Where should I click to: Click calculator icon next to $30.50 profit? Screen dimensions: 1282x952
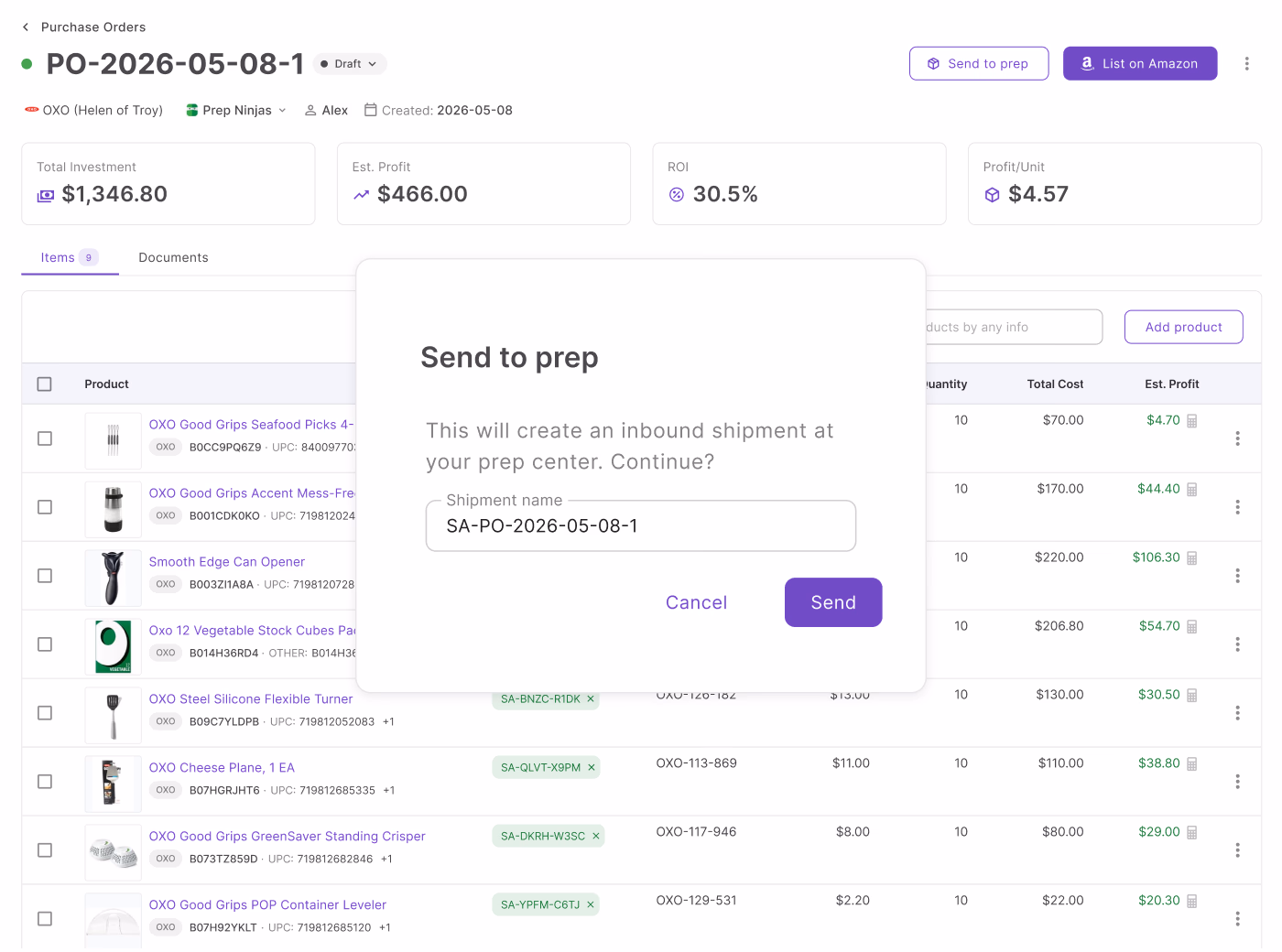tap(1192, 696)
